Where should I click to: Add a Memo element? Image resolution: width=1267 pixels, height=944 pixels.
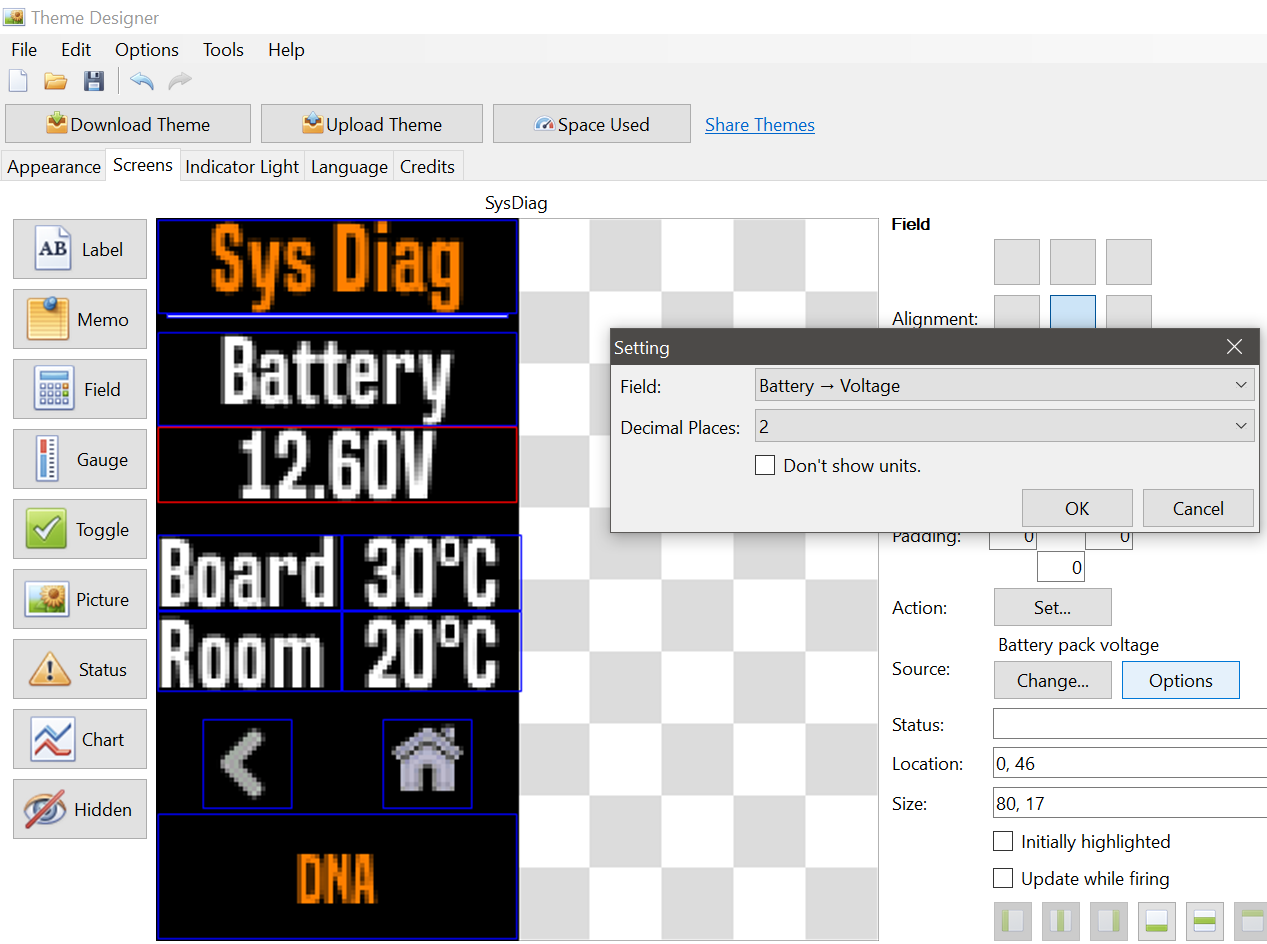click(x=80, y=320)
